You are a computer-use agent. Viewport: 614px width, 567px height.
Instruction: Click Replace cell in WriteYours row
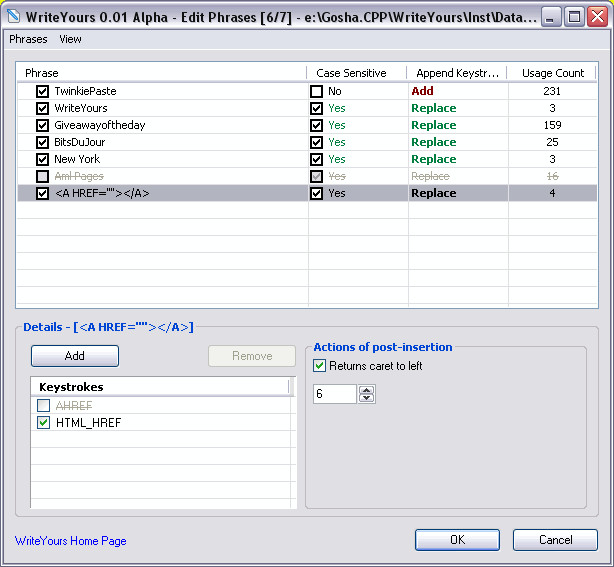[434, 108]
